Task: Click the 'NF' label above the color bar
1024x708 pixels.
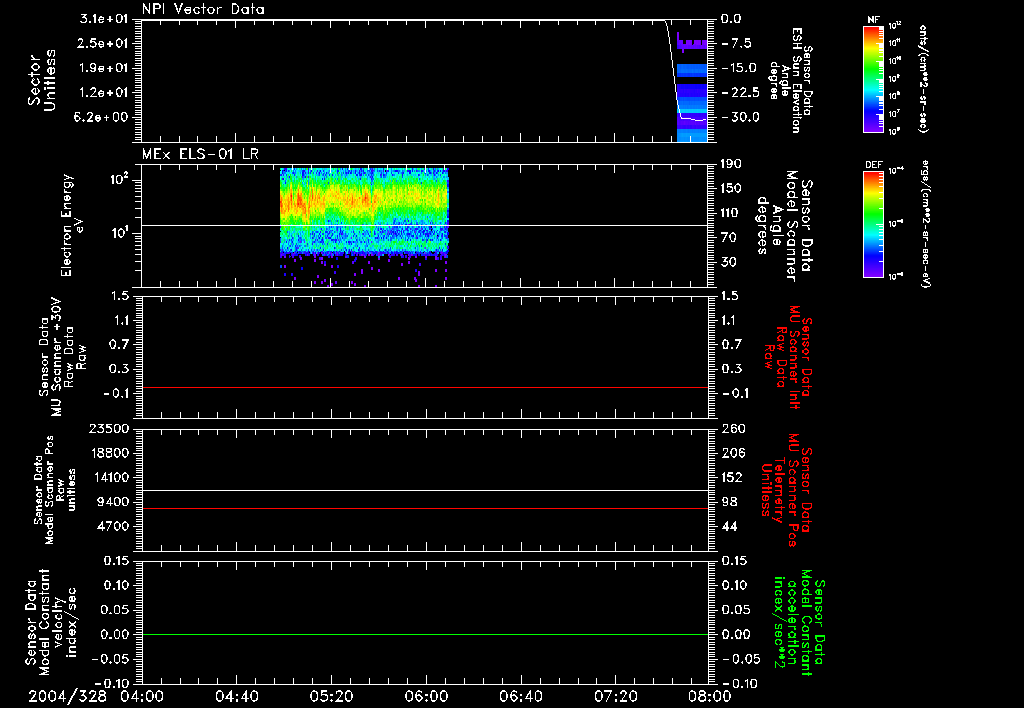Action: (873, 20)
